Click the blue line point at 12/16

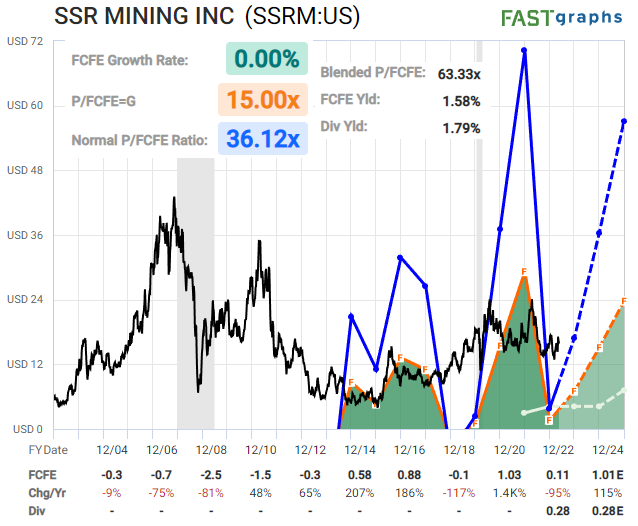click(400, 258)
